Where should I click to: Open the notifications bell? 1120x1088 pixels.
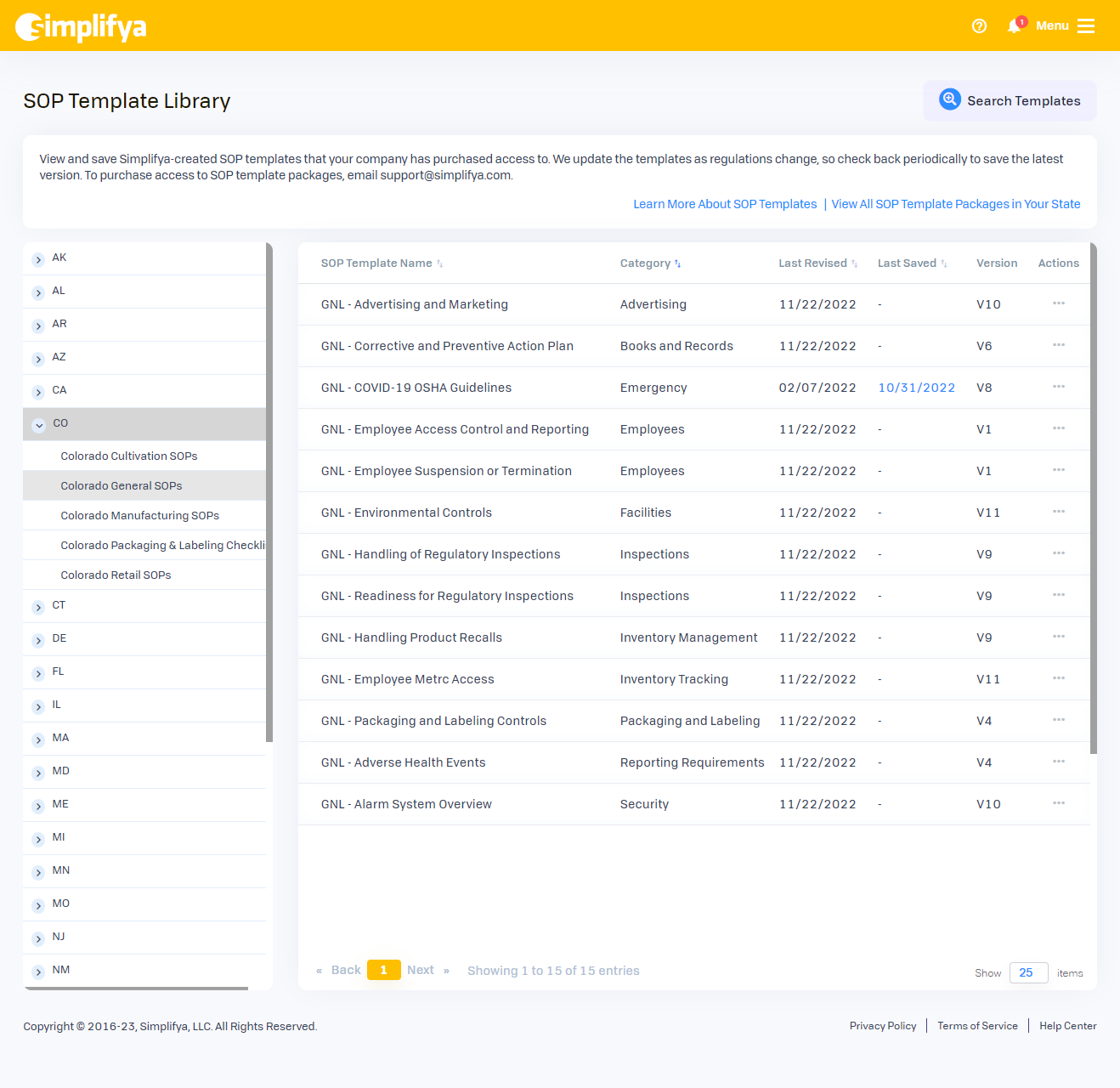coord(1014,26)
